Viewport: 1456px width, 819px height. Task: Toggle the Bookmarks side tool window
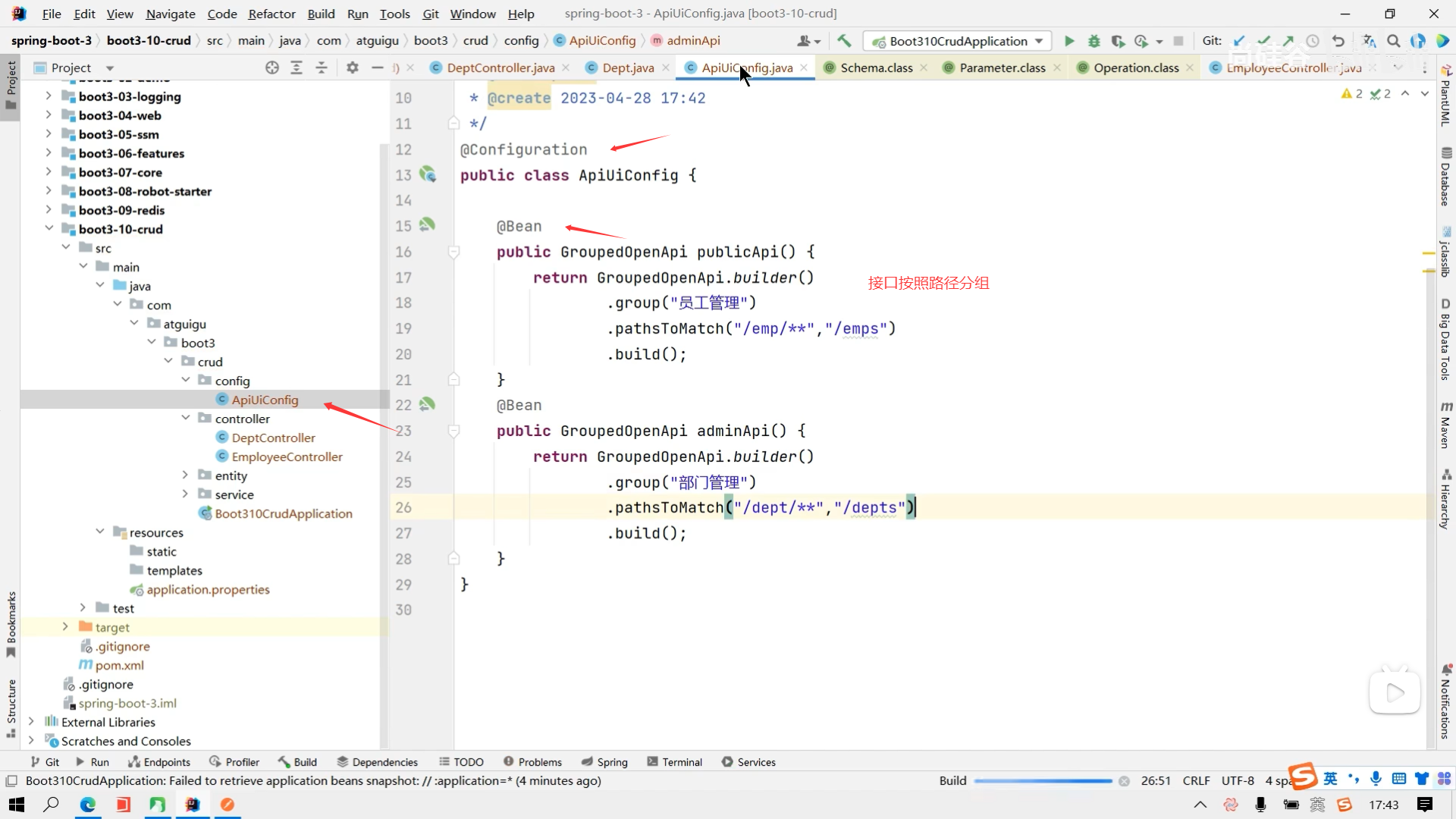(11, 623)
